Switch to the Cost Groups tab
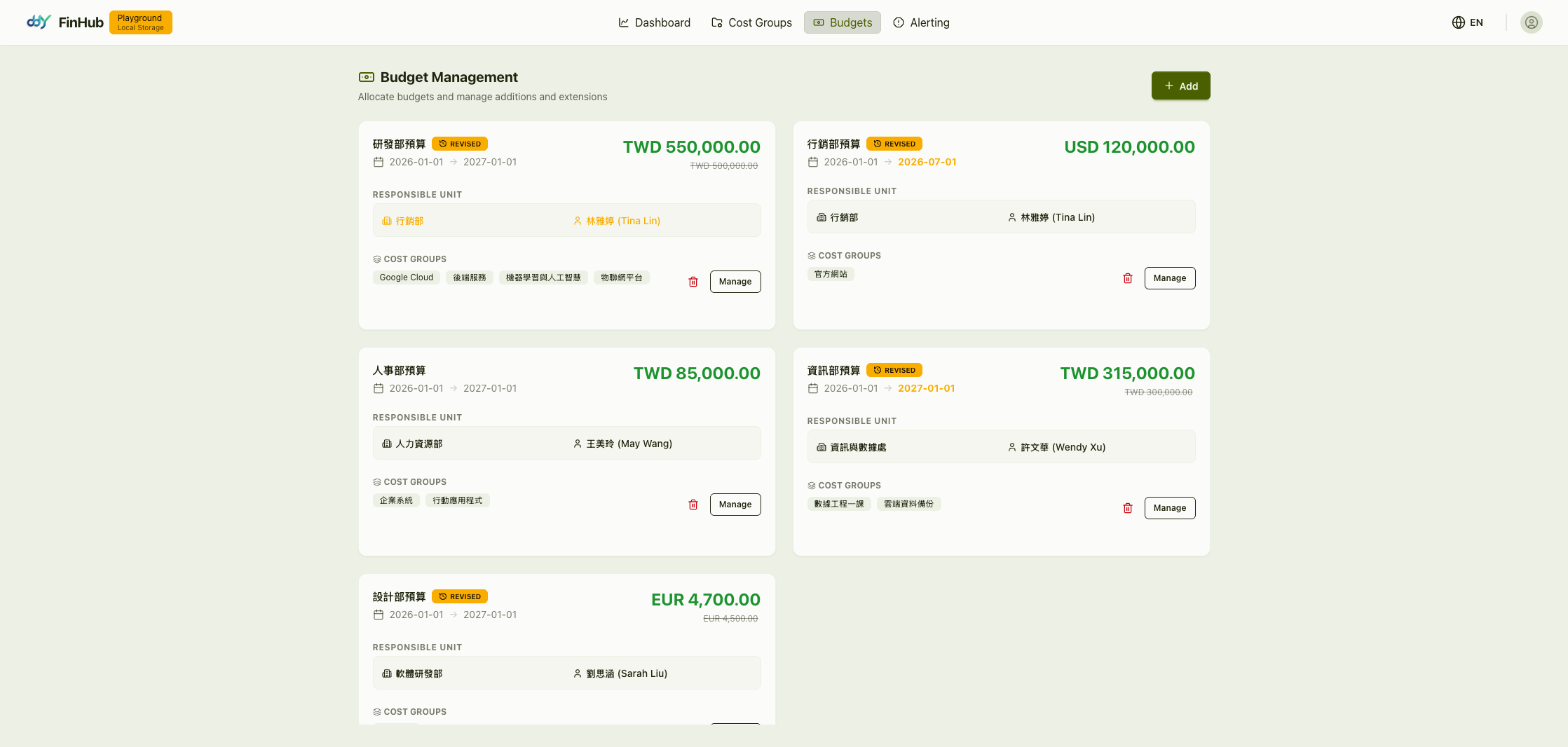Screen dimensions: 1568x747 click(751, 22)
